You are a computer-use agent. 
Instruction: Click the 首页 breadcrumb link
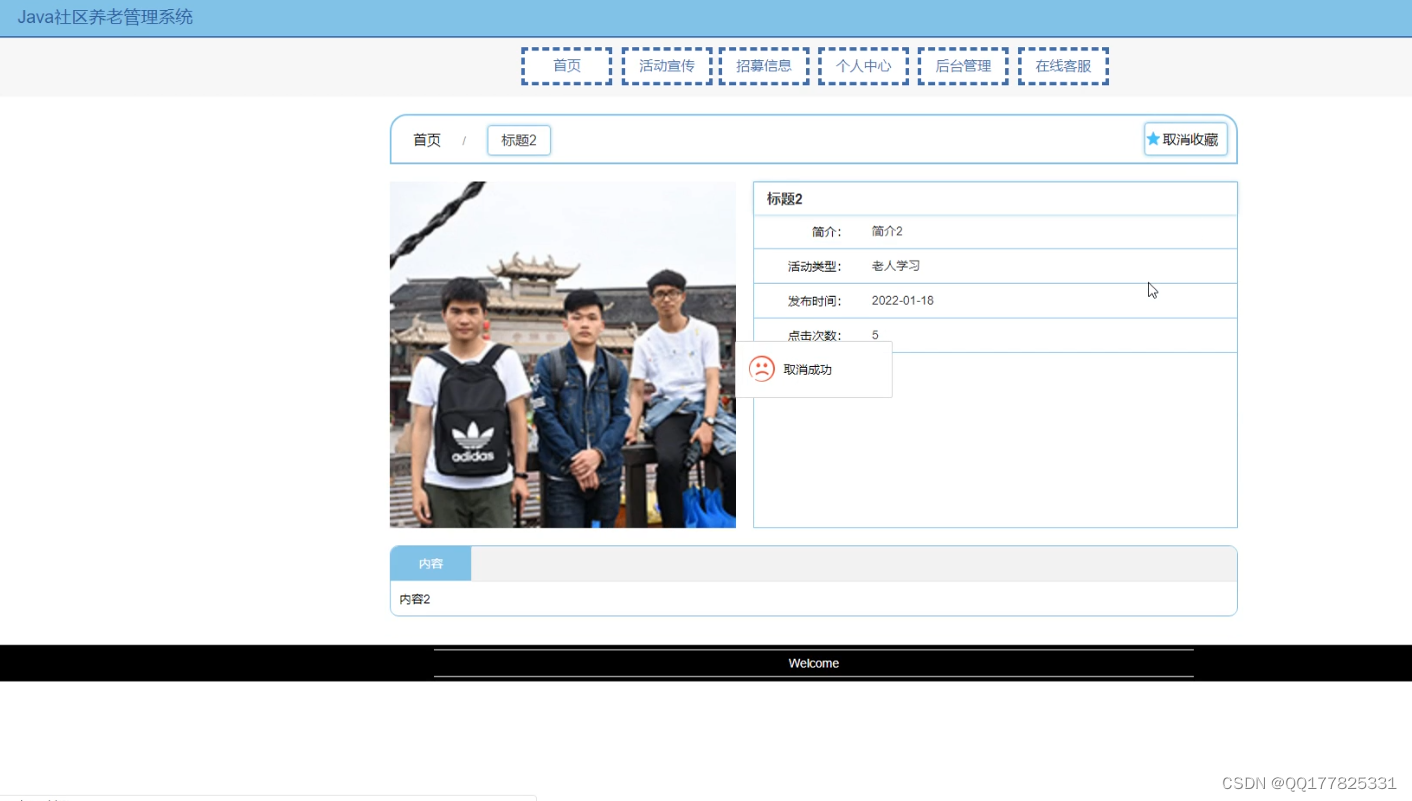(x=427, y=140)
